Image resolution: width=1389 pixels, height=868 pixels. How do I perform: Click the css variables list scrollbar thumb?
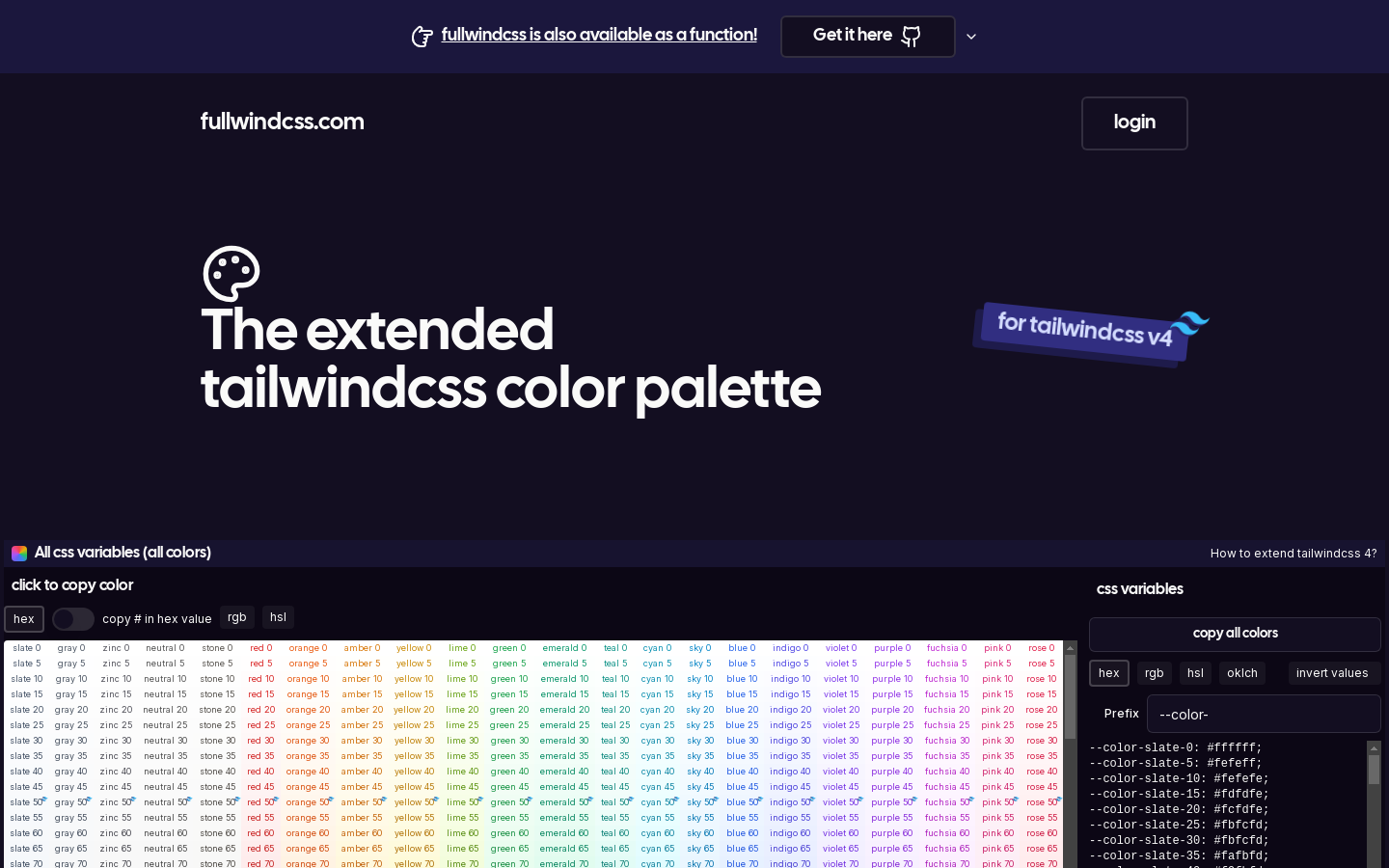pyautogui.click(x=1375, y=769)
